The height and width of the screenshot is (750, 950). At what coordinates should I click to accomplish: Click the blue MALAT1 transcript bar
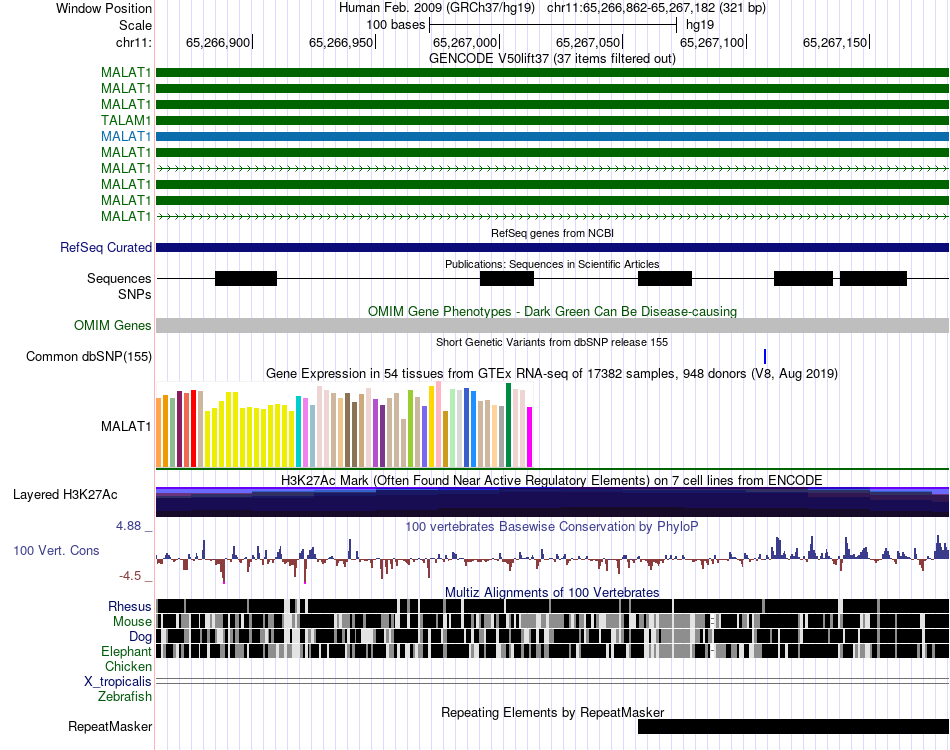tap(553, 136)
